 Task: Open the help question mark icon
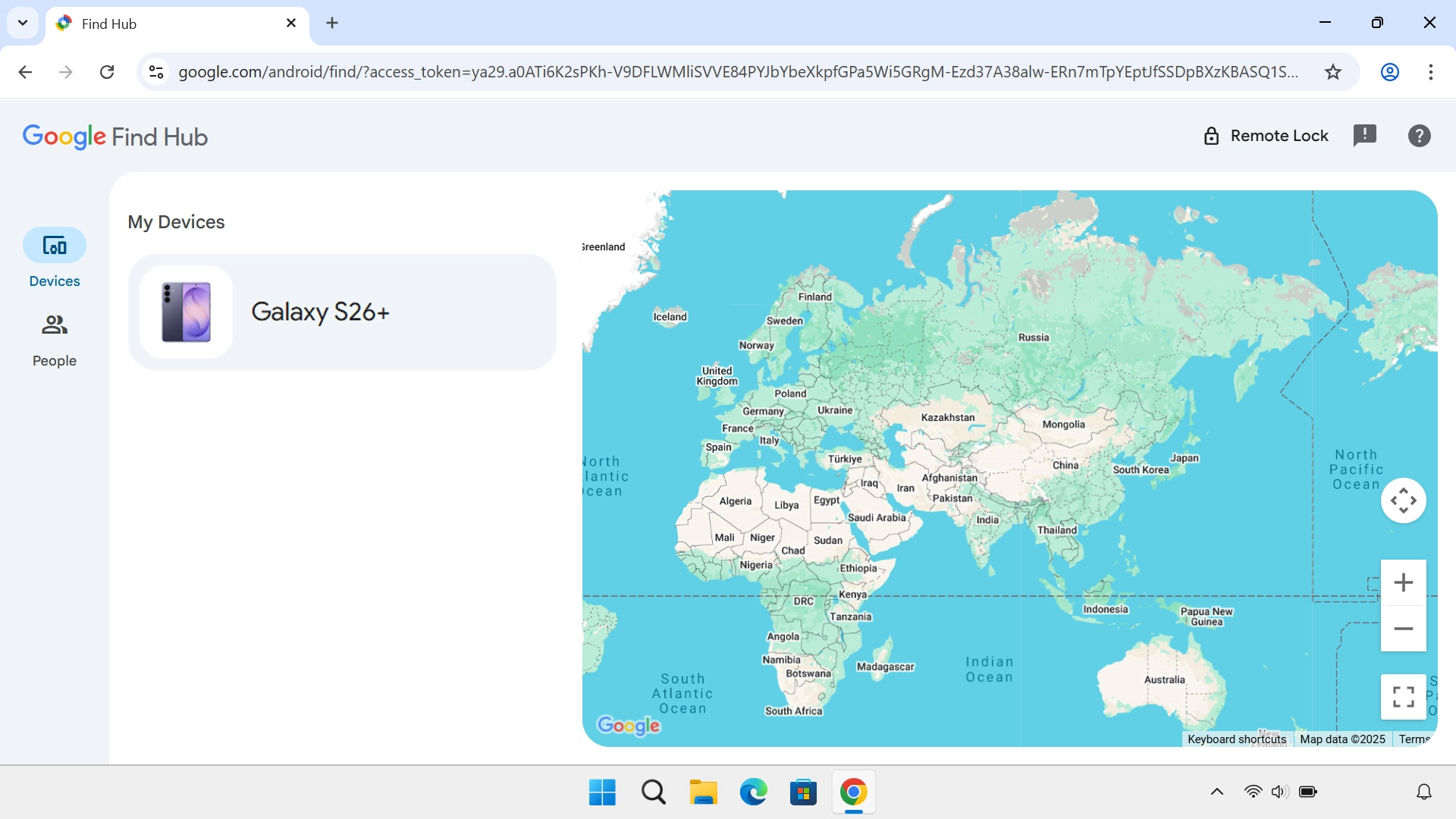tap(1419, 136)
